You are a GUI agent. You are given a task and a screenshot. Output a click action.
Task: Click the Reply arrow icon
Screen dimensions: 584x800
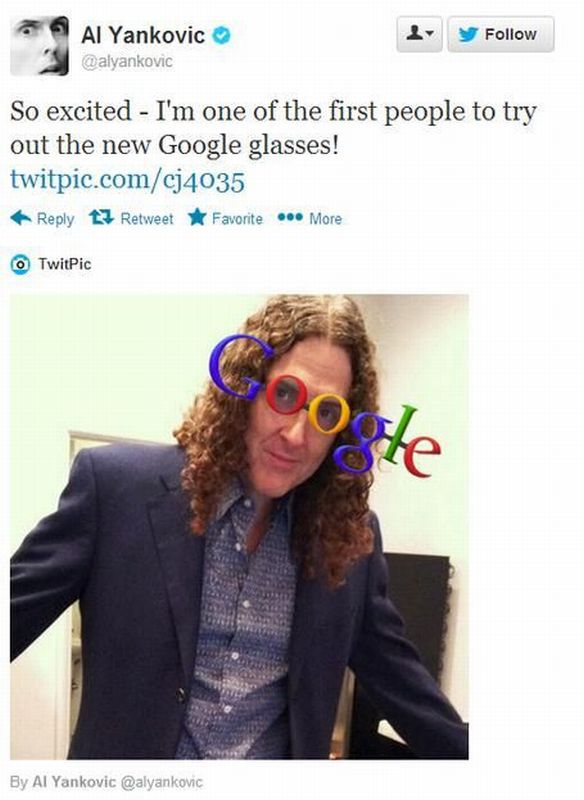(x=21, y=218)
